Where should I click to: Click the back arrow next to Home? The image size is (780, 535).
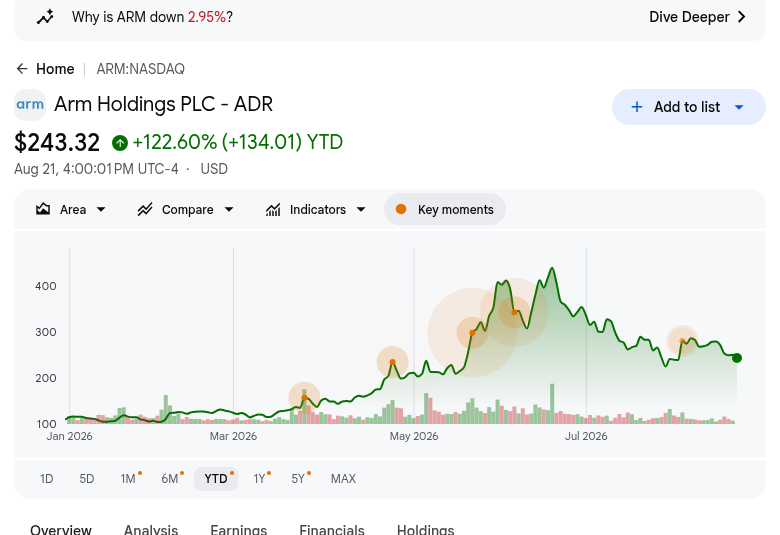[22, 69]
